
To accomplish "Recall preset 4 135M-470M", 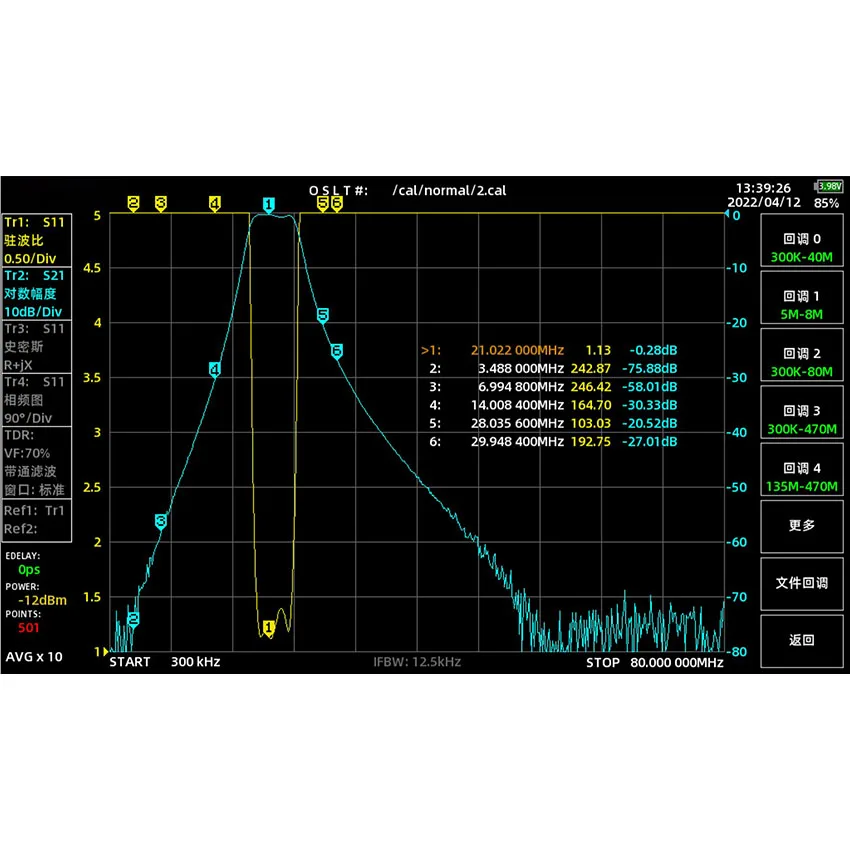I will 802,469.
